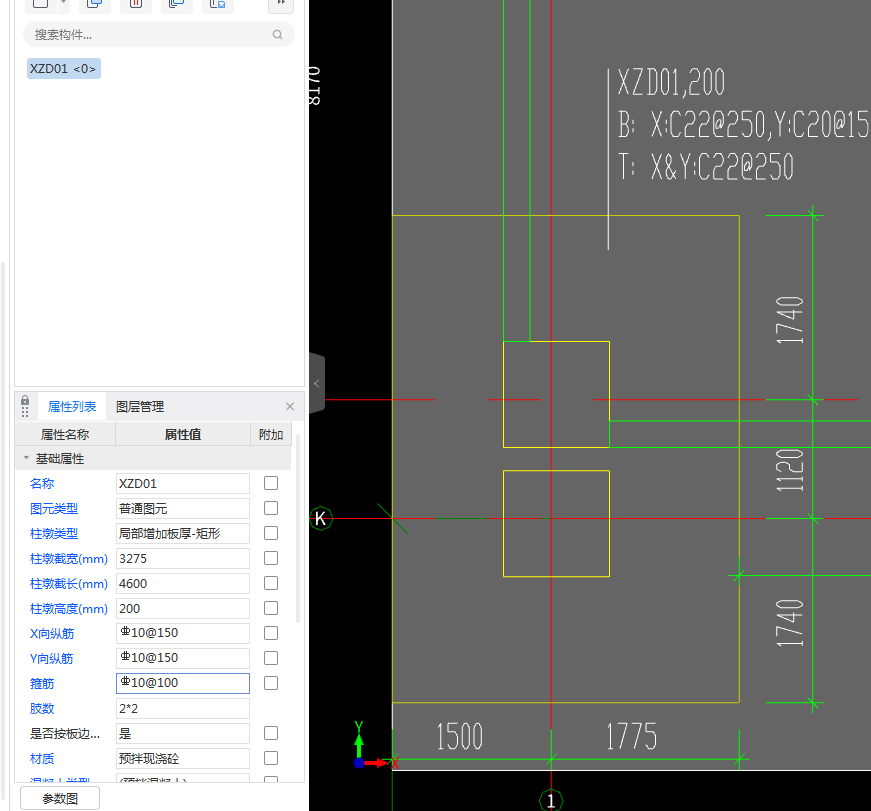Viewport: 871px width, 811px height.
Task: Click the red Delete component icon
Action: click(136, 3)
